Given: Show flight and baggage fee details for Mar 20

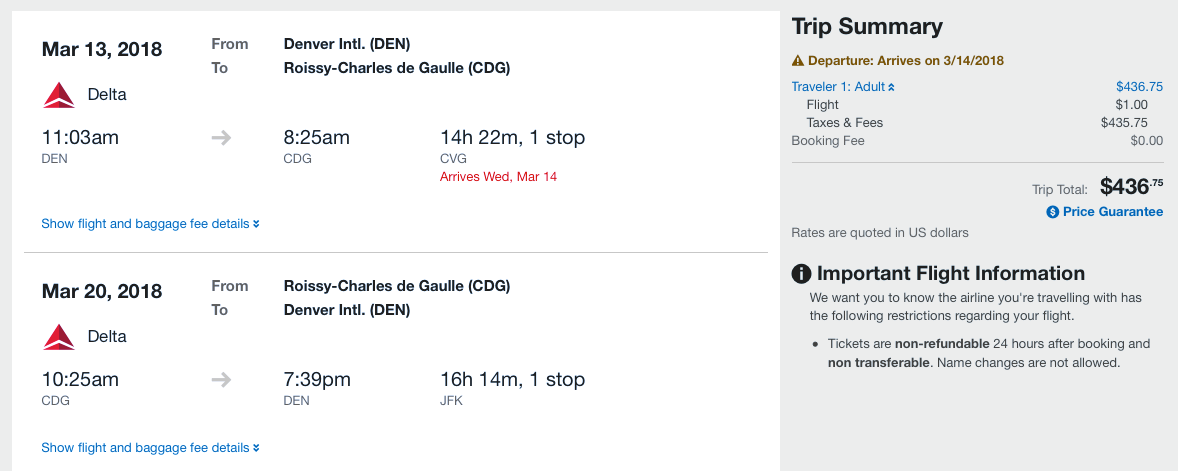Looking at the screenshot, I should 150,448.
